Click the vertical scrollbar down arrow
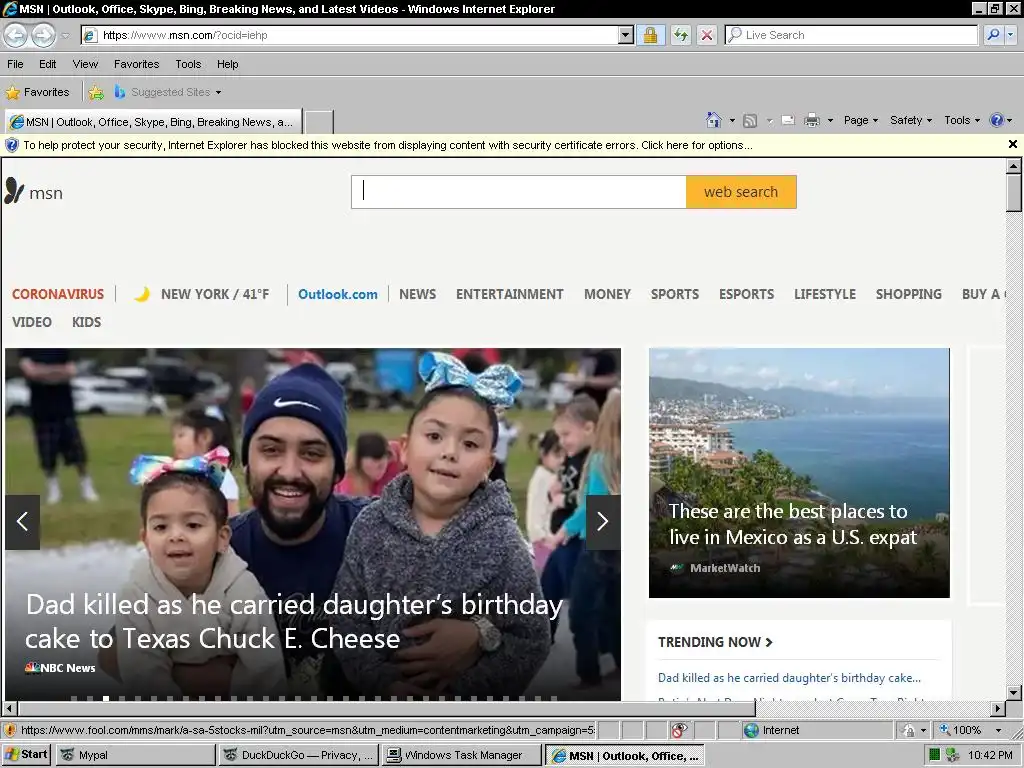 click(x=1013, y=692)
